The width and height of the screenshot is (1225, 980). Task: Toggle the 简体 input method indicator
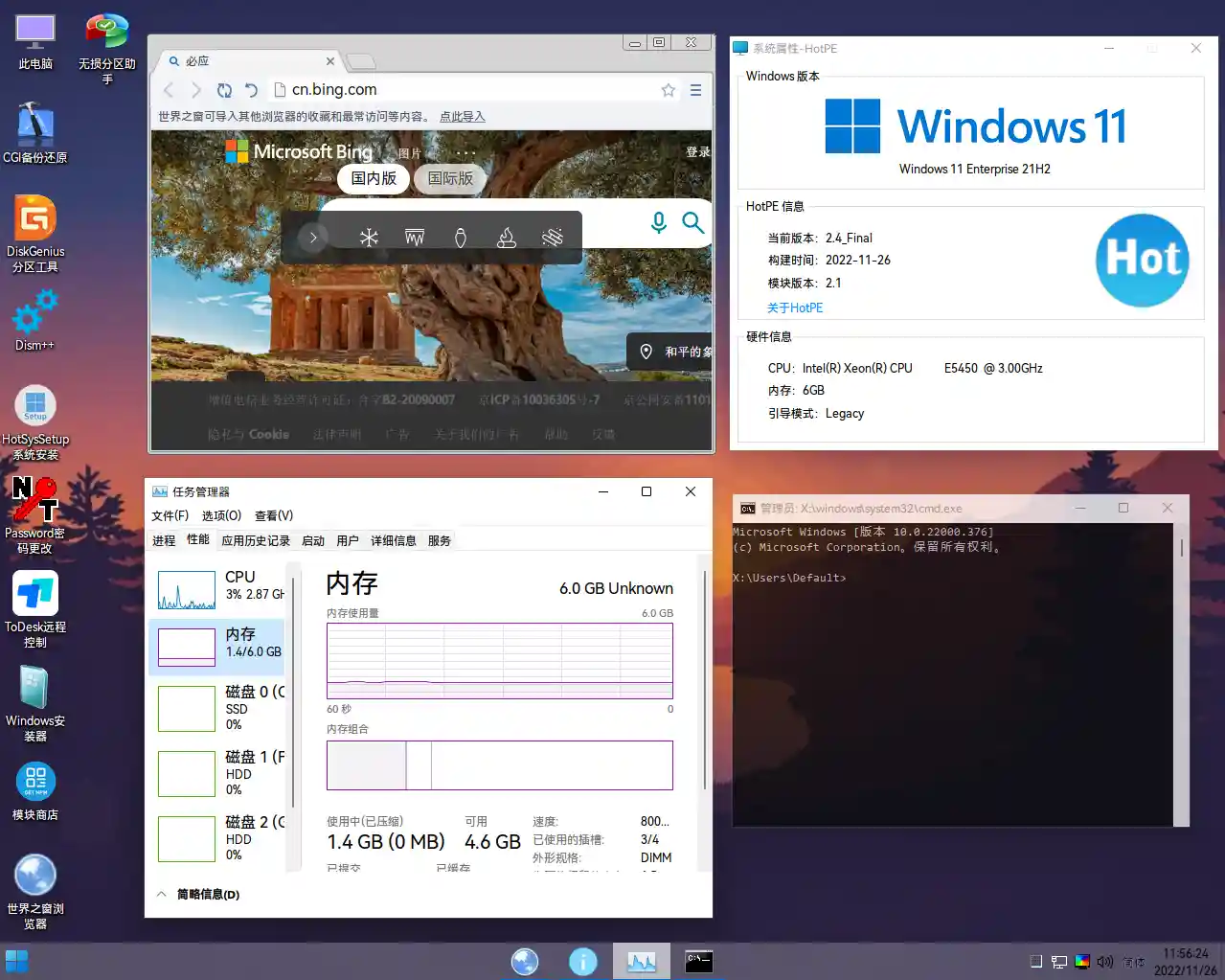coord(1135,961)
